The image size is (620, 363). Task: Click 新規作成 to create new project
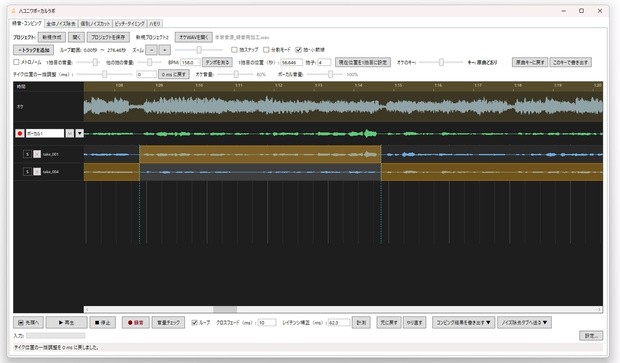coord(52,37)
